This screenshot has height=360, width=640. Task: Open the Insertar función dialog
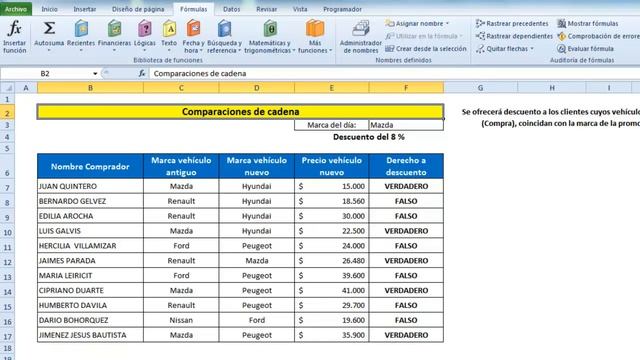click(x=15, y=37)
